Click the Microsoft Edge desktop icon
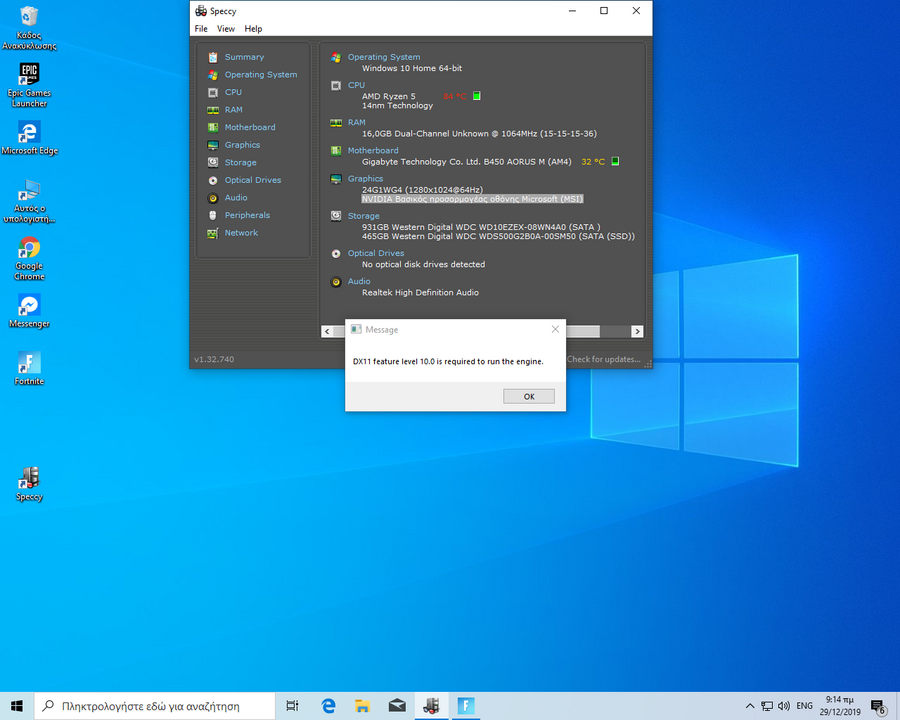The width and height of the screenshot is (900, 720). [x=29, y=138]
